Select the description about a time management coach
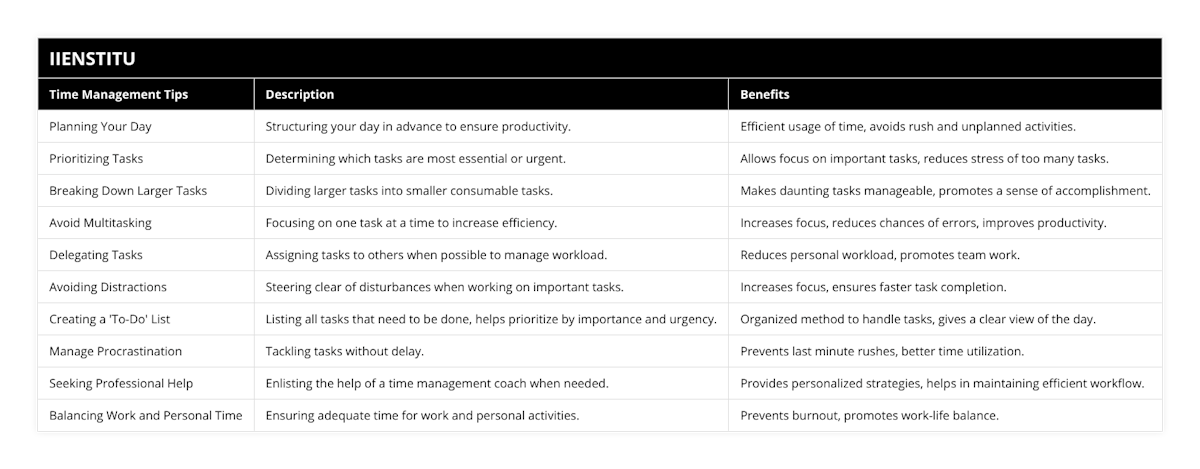Viewport: 1200px width, 469px height. pos(437,383)
